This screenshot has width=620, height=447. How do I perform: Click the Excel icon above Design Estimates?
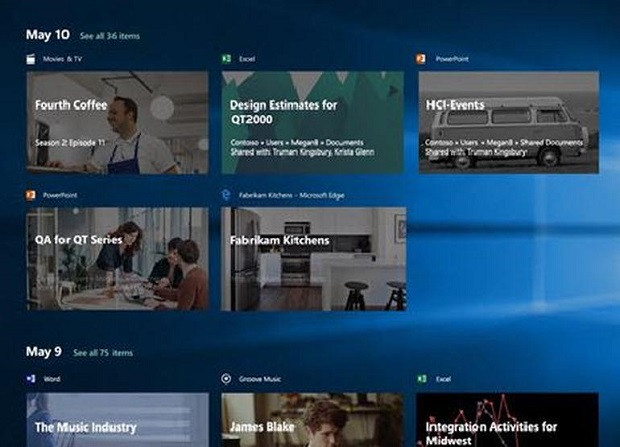tap(226, 59)
